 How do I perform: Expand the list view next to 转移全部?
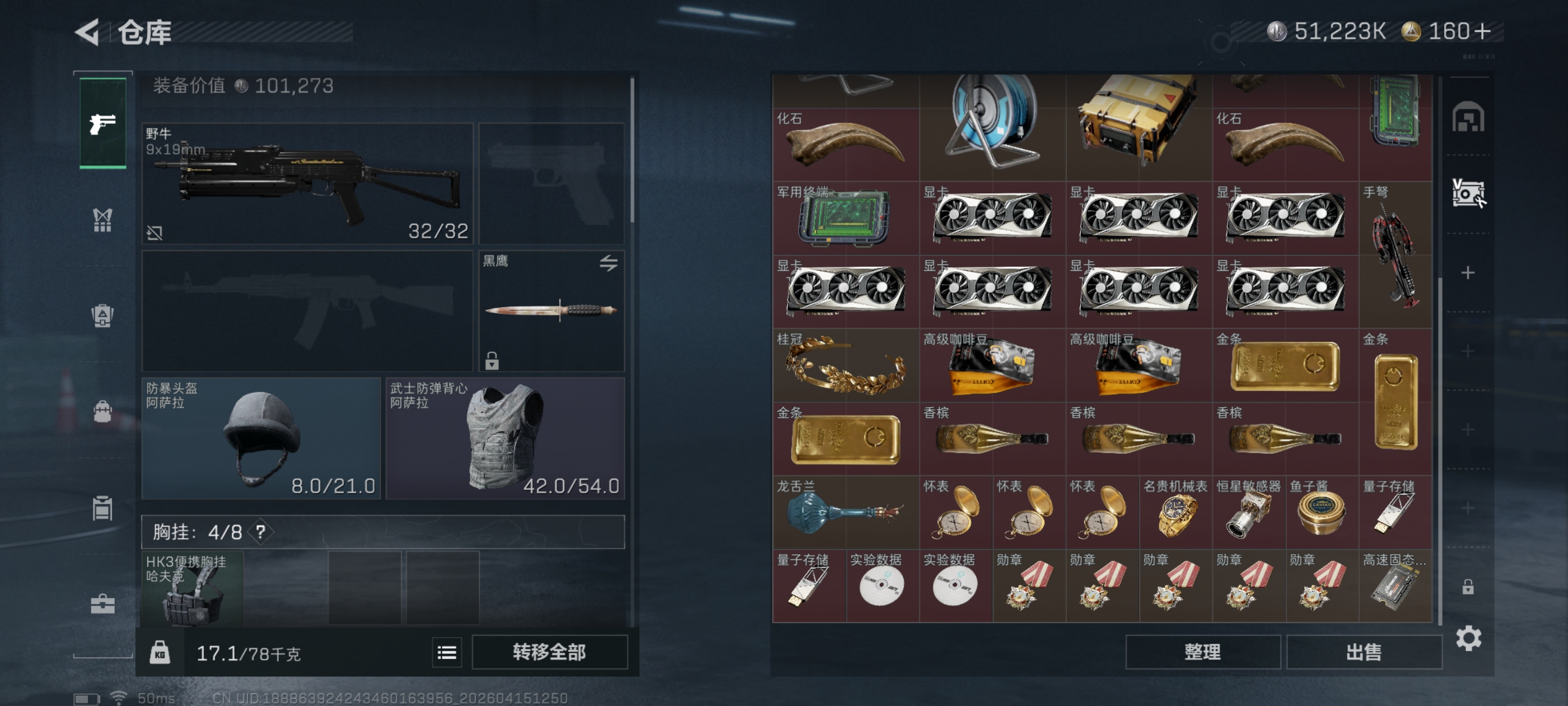(447, 652)
